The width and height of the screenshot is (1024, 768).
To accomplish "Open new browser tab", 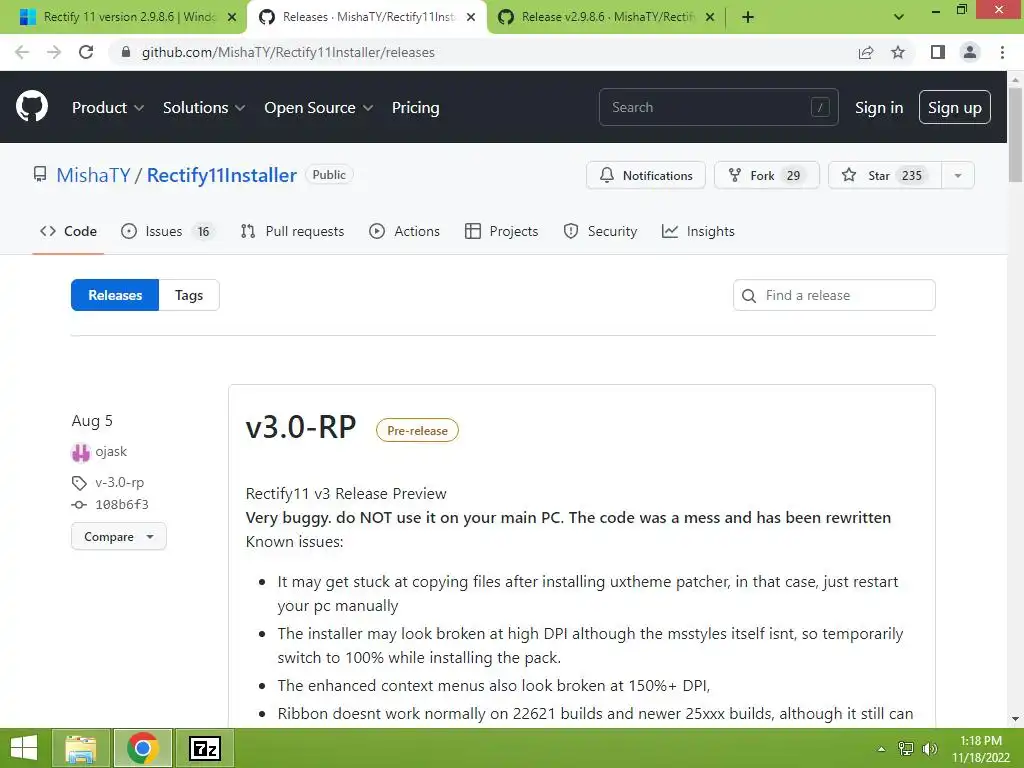I will (x=748, y=17).
